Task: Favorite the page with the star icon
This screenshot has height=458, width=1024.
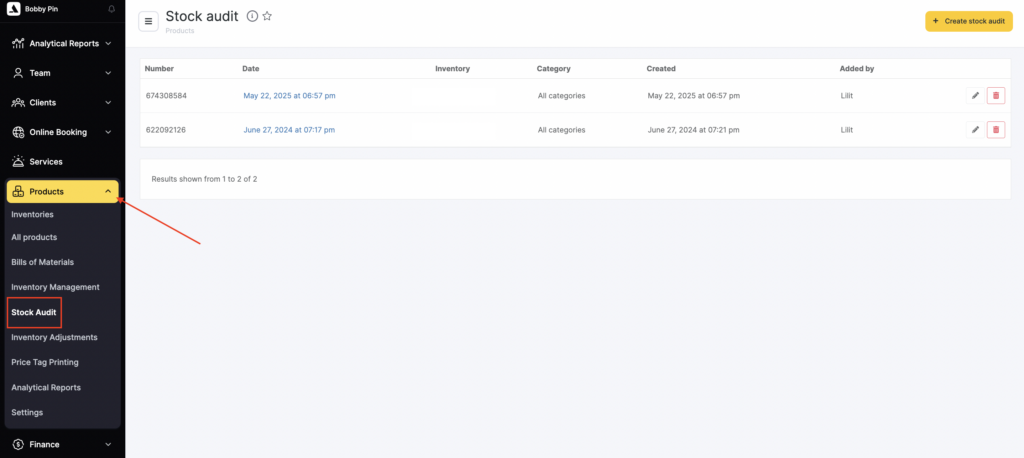Action: (267, 16)
